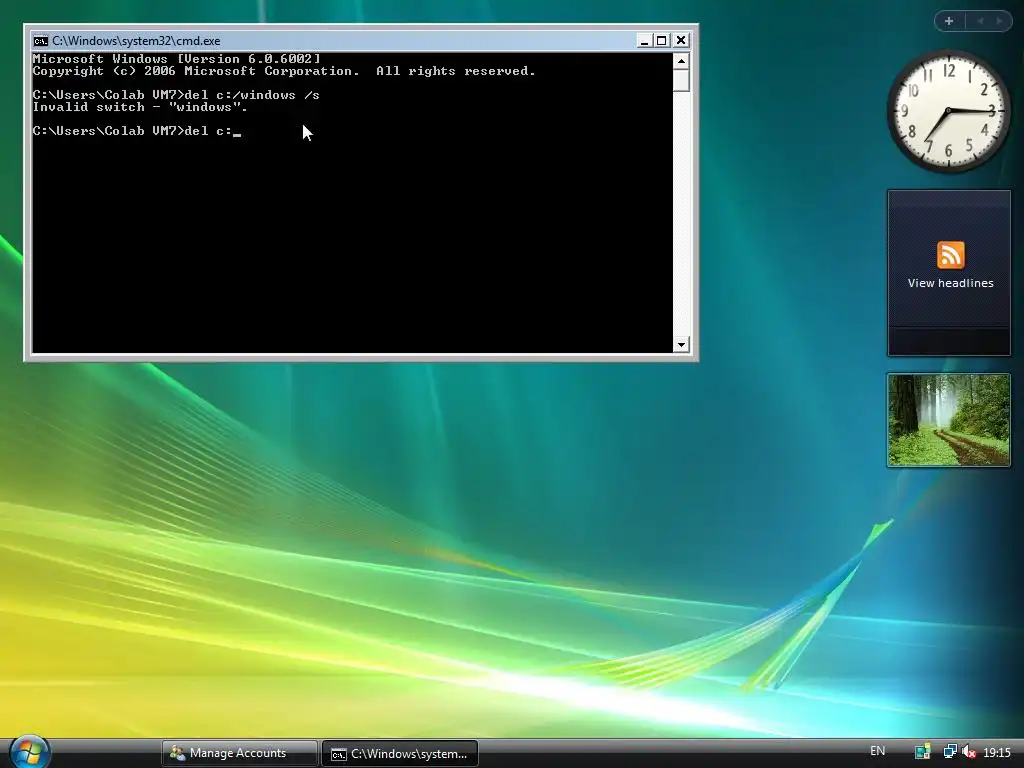Viewport: 1024px width, 768px height.
Task: Open the Manage Accounts taskbar button
Action: point(239,753)
